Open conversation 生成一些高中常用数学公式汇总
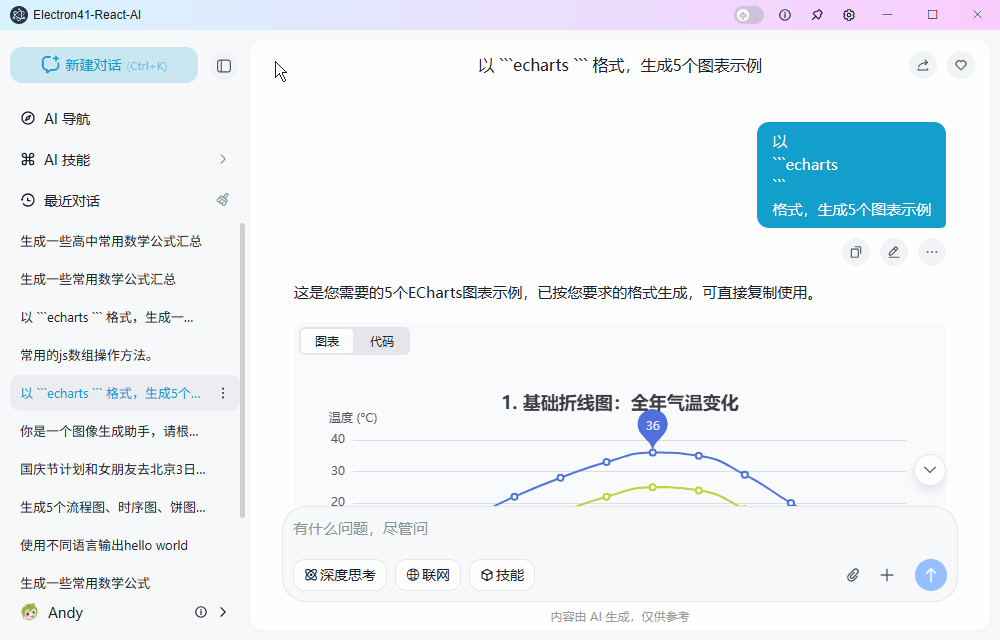The width and height of the screenshot is (1000, 640). click(111, 241)
